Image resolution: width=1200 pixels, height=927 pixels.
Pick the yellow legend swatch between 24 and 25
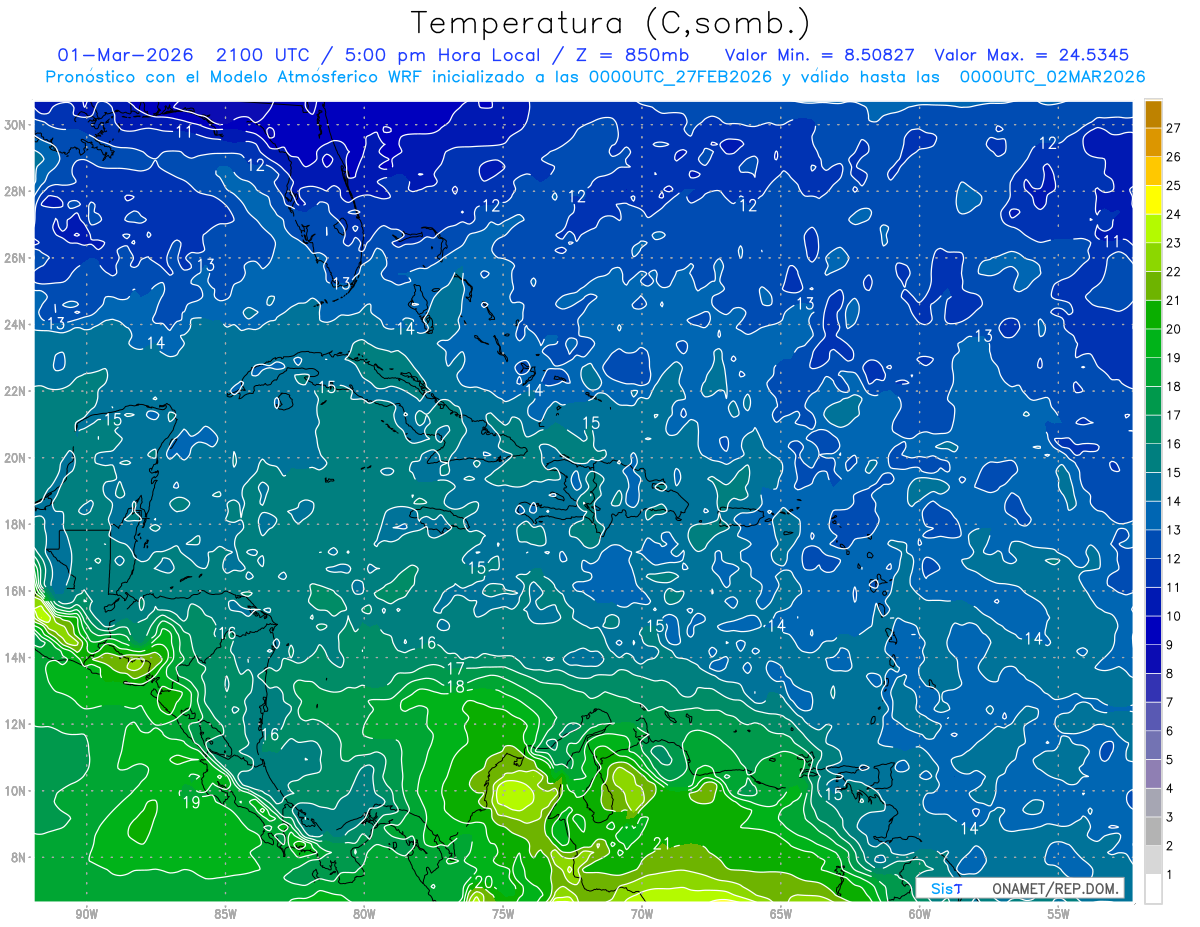[x=1153, y=200]
